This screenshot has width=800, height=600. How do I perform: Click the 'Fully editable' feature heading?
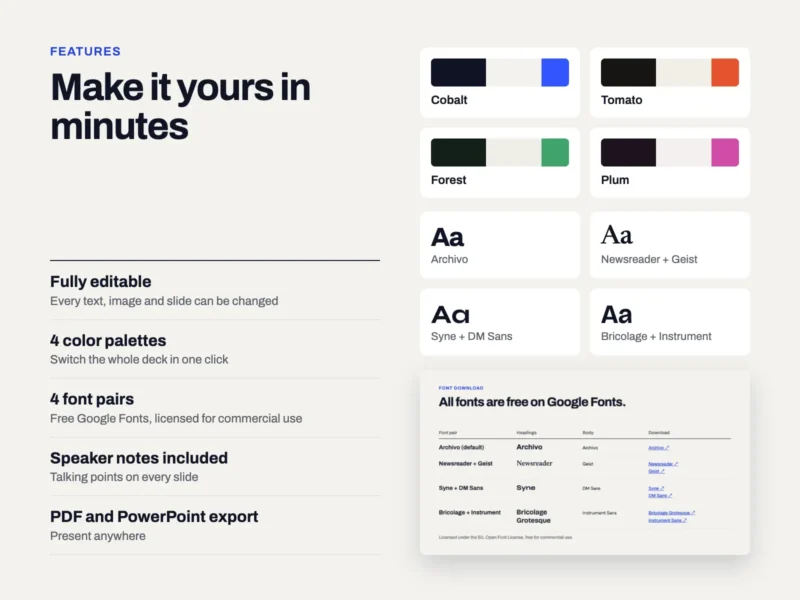(101, 282)
